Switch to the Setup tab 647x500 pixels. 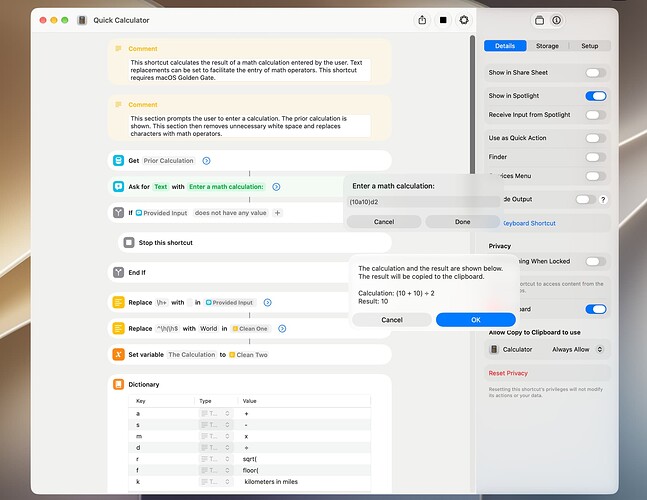click(x=590, y=46)
